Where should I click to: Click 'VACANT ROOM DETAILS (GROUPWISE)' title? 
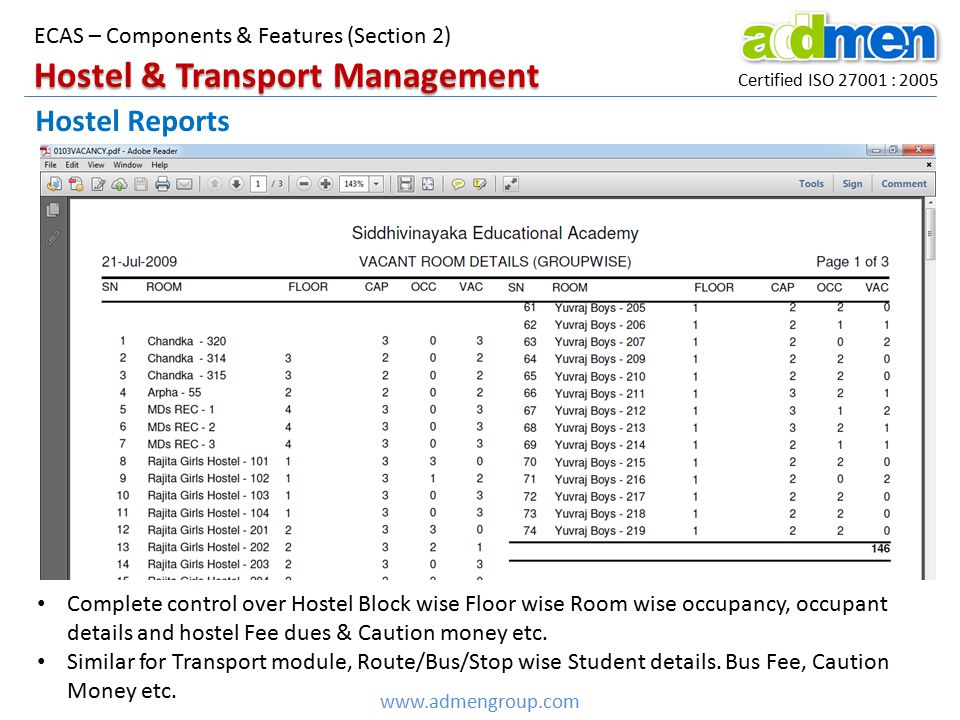(495, 262)
